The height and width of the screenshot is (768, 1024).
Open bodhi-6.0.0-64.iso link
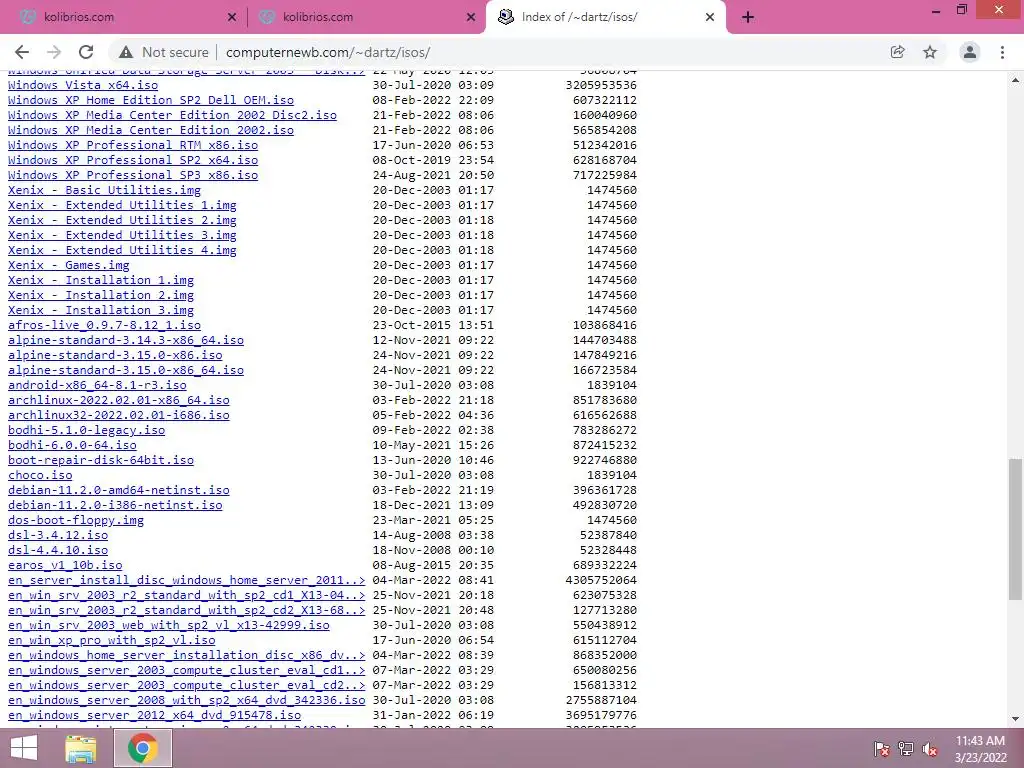click(x=72, y=445)
